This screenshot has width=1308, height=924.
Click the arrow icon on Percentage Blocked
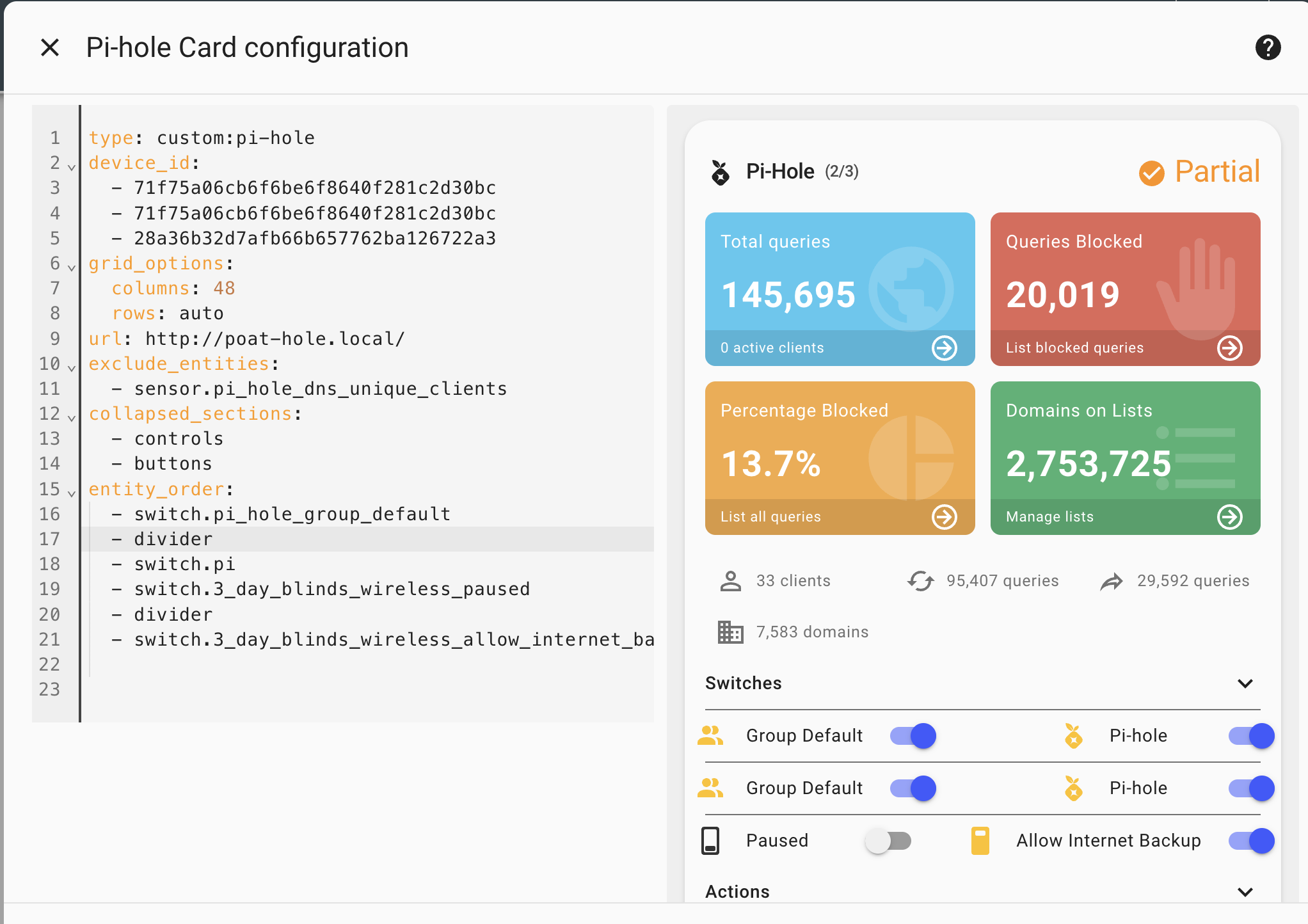[x=944, y=517]
